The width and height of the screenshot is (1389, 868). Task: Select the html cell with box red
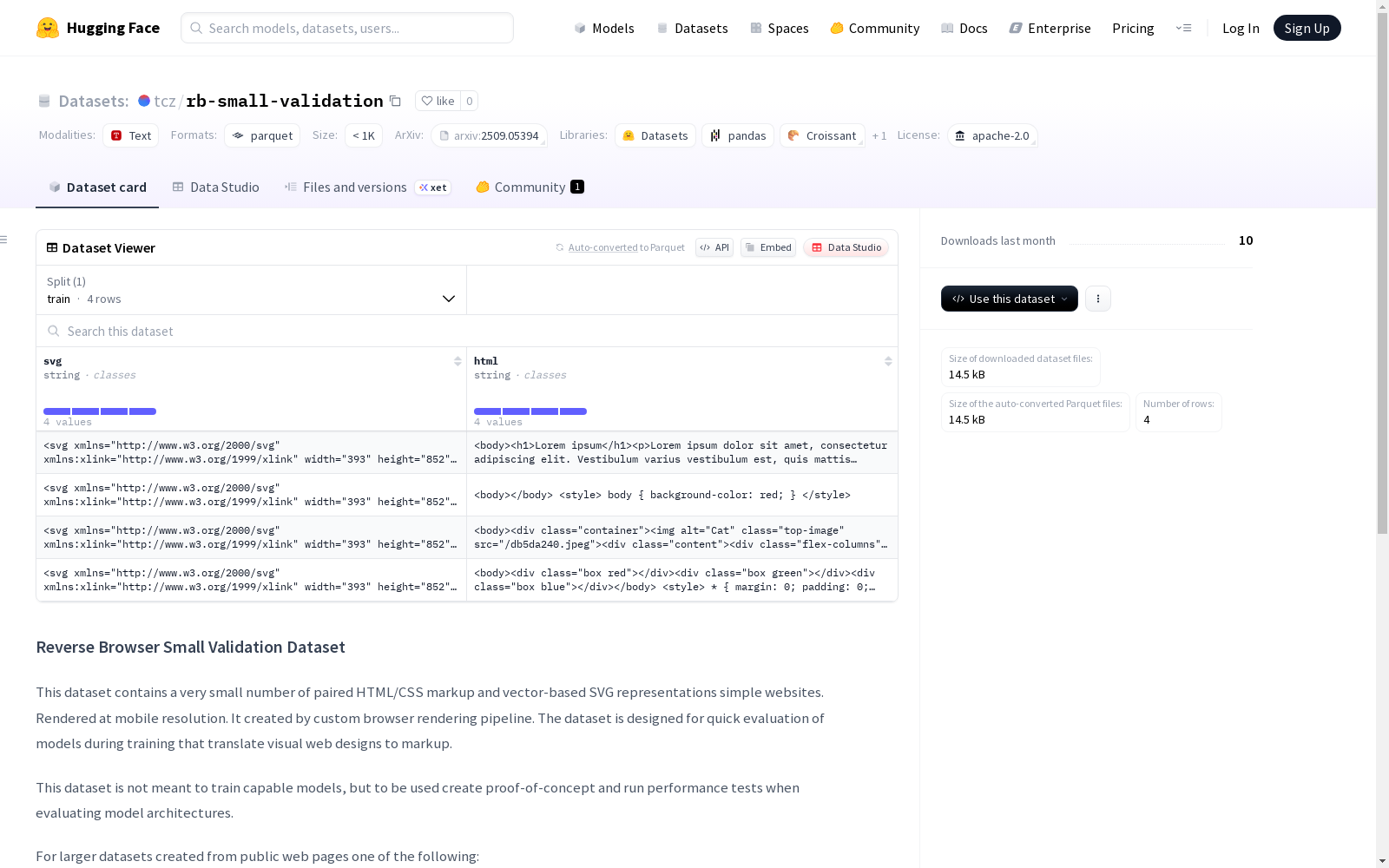point(682,580)
